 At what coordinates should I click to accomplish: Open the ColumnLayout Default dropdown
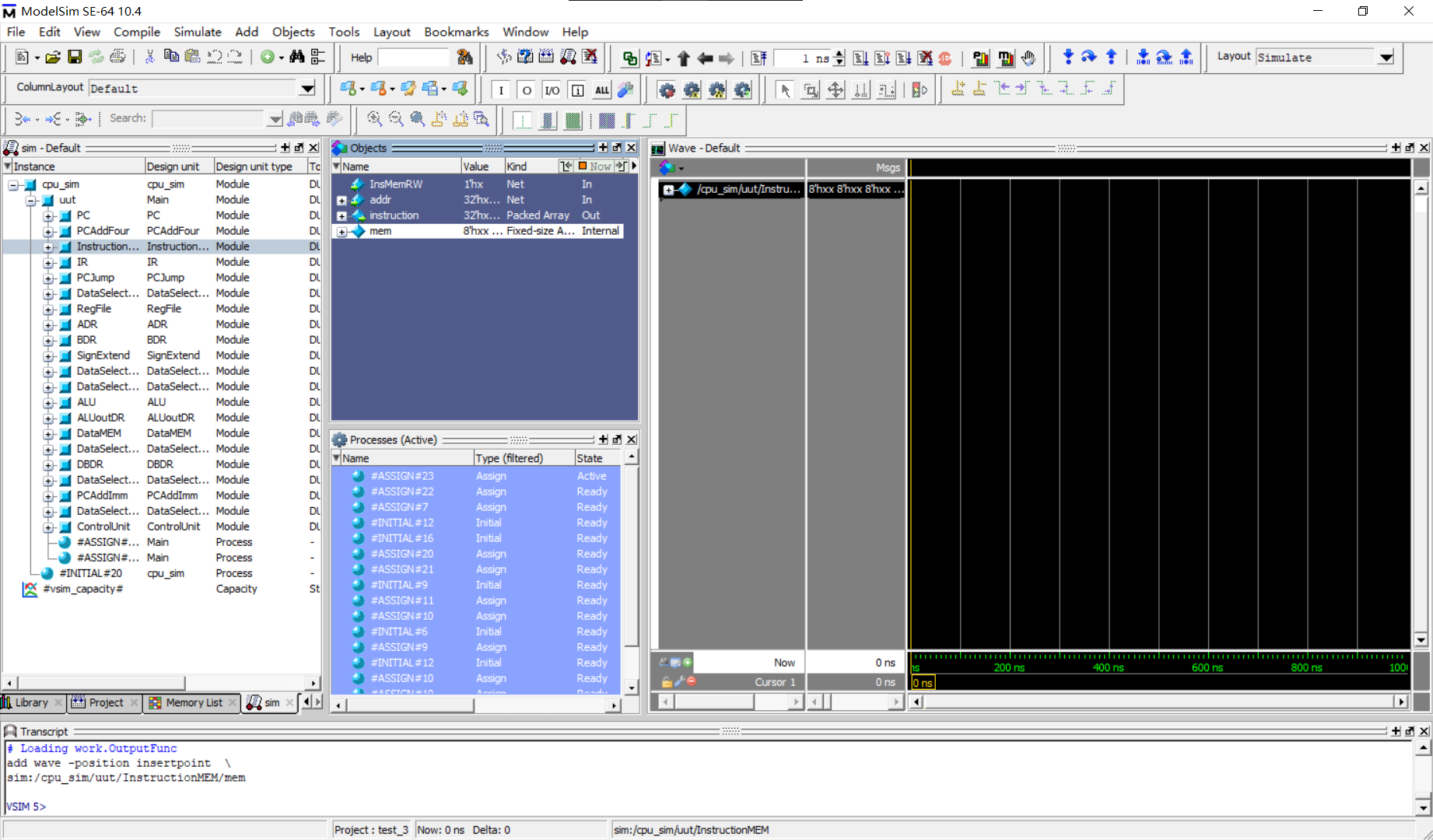coord(308,89)
